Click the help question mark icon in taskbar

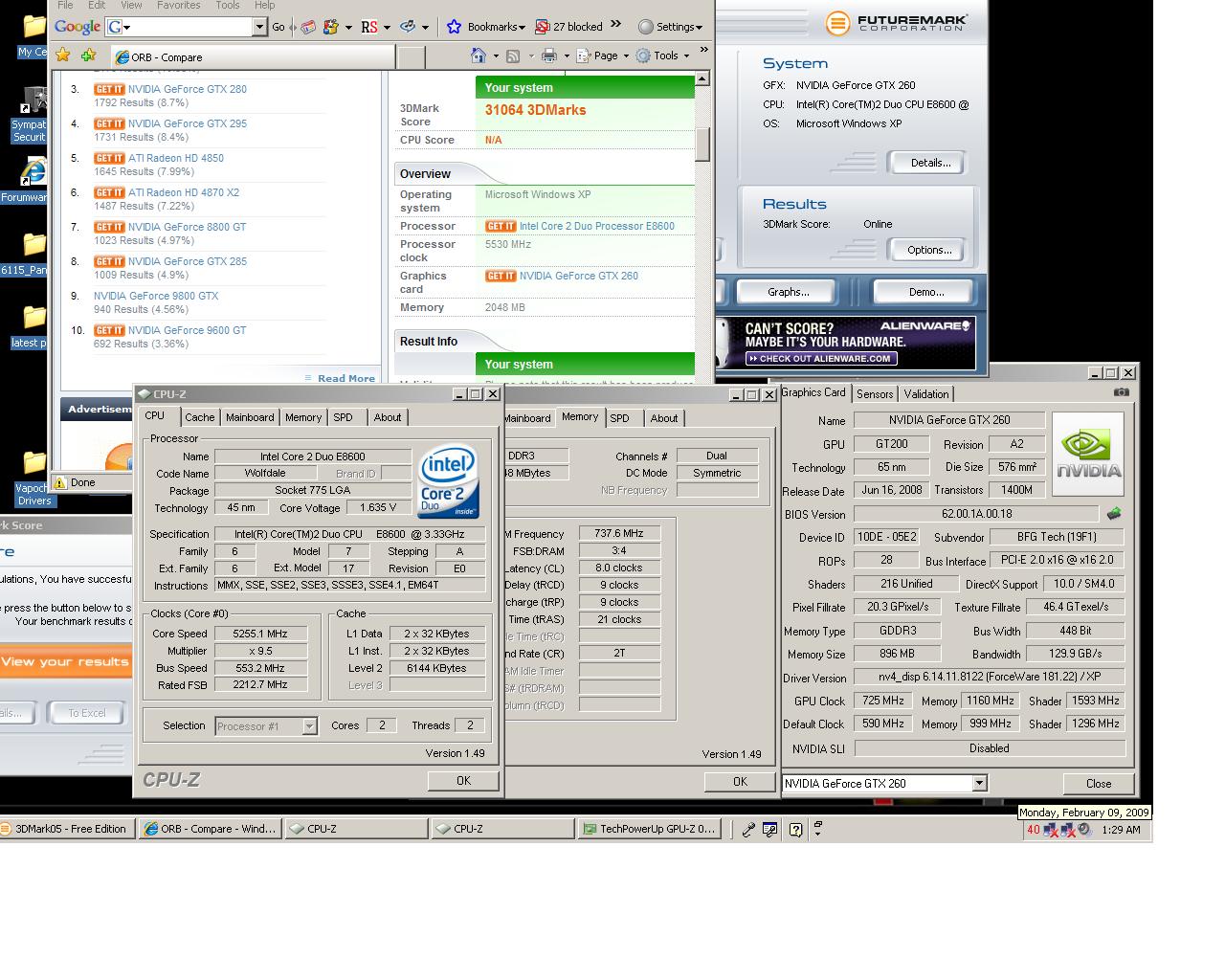[795, 830]
